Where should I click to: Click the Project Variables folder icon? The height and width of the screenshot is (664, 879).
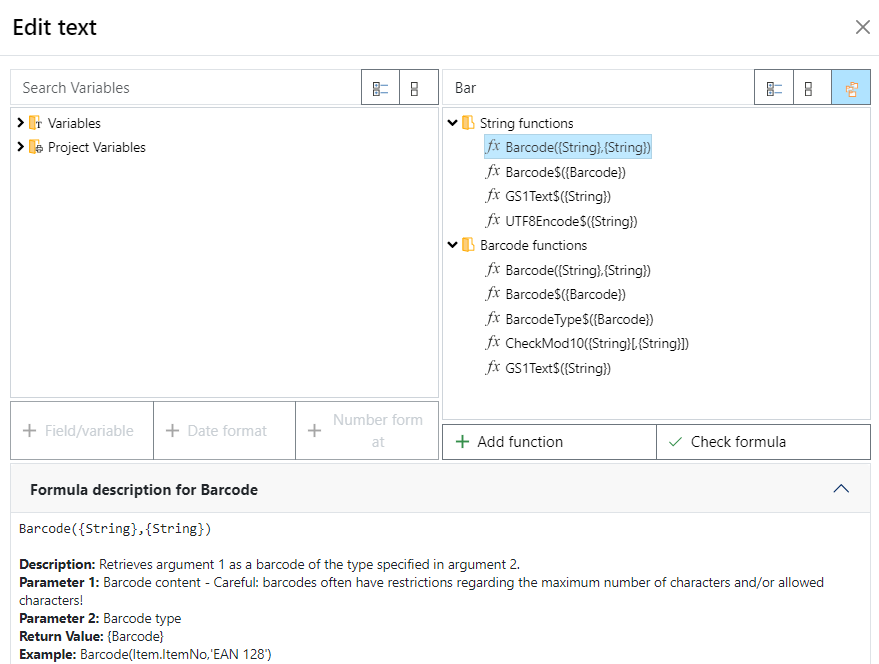coord(36,147)
